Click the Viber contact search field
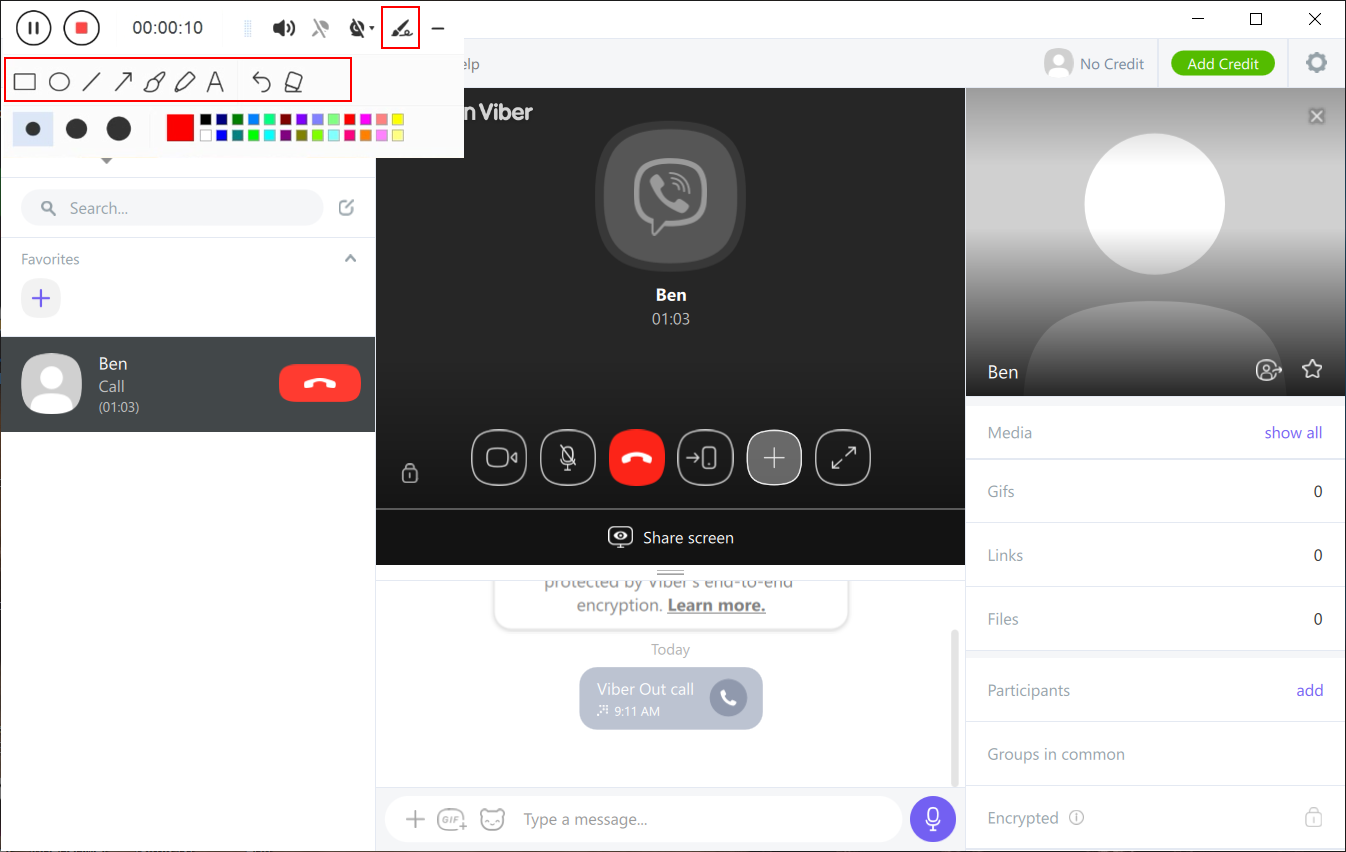The image size is (1346, 852). (x=172, y=208)
